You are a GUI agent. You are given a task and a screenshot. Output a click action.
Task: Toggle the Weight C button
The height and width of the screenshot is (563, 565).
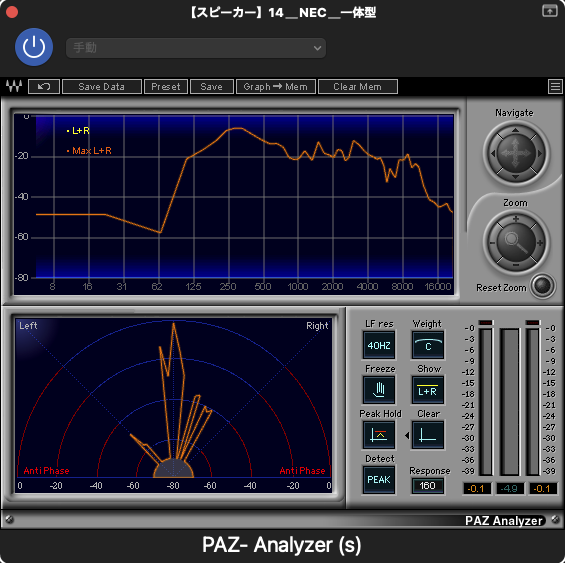tap(428, 345)
